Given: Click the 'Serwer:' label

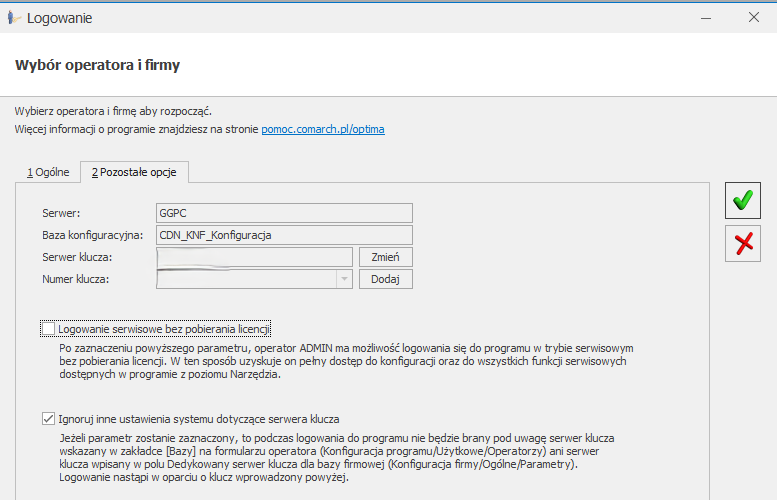Looking at the screenshot, I should (x=61, y=213).
